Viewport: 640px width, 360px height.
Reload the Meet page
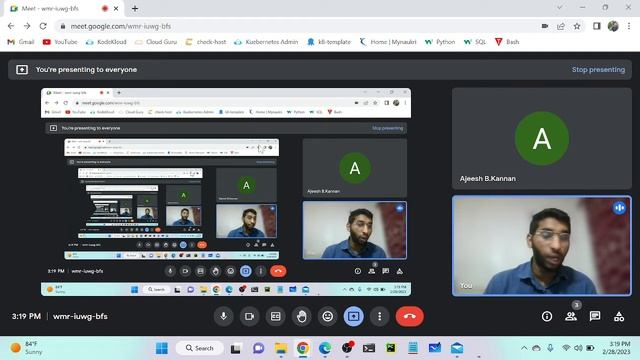pyautogui.click(x=43, y=26)
